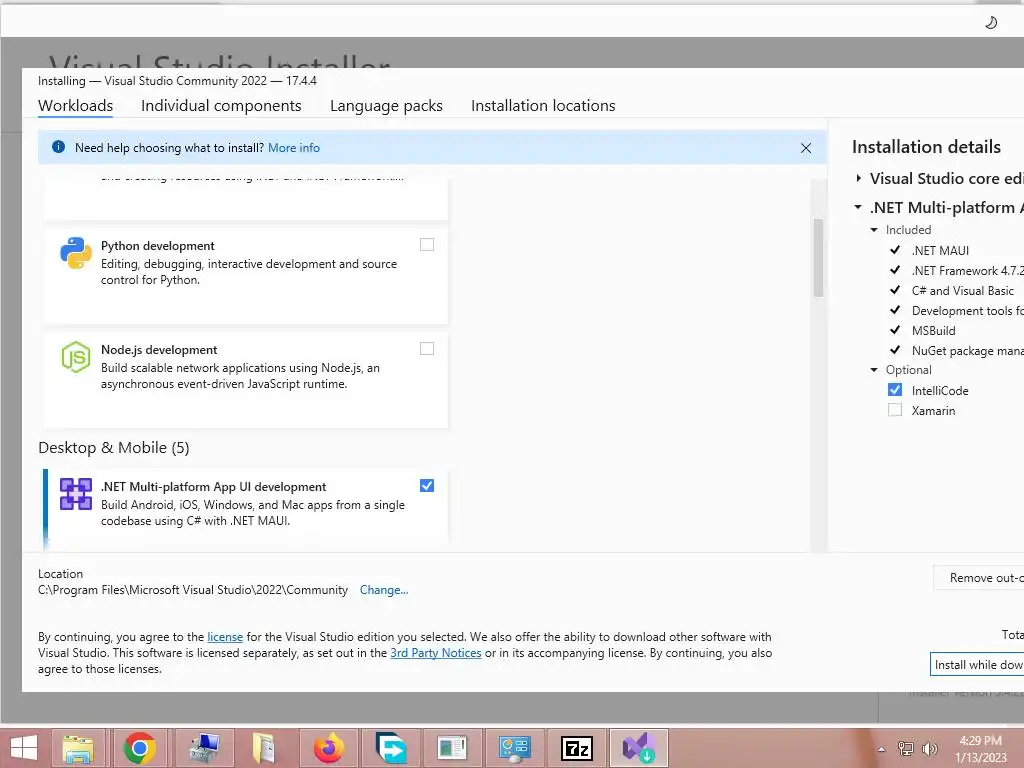Expand Visual Studio core editor details
Image resolution: width=1024 pixels, height=768 pixels.
click(858, 178)
